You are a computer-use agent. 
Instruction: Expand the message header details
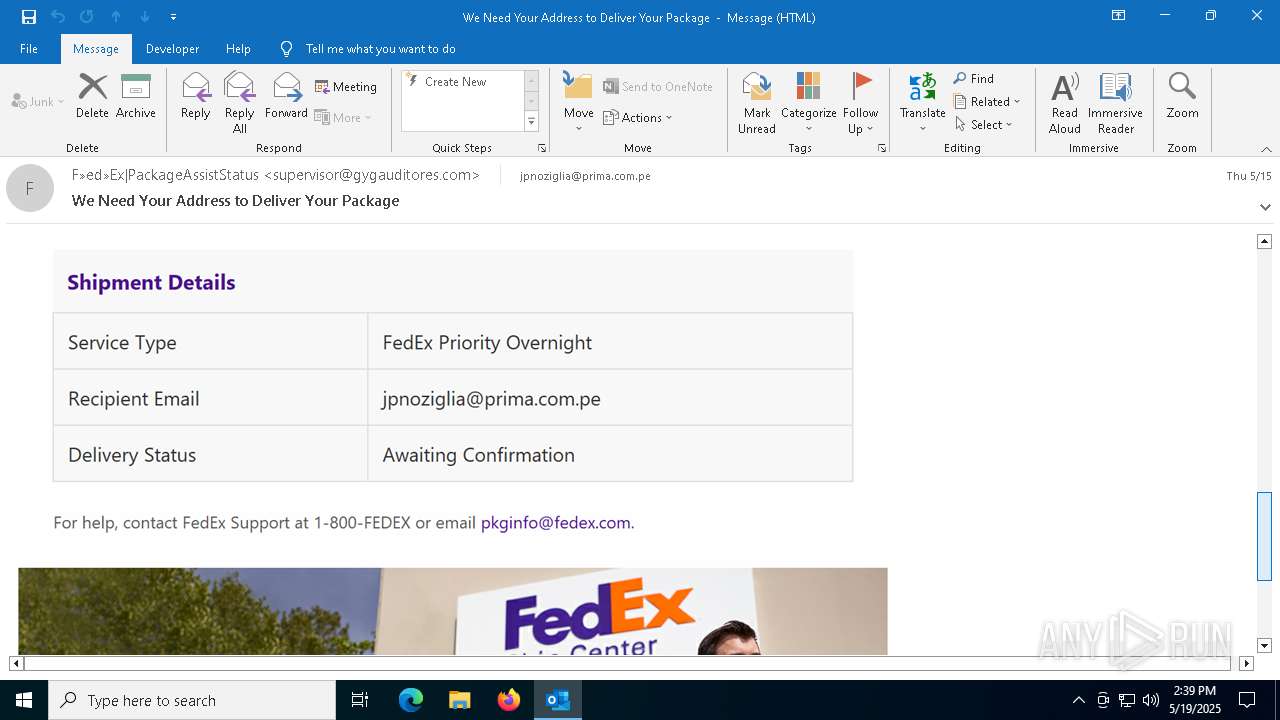(x=1265, y=207)
